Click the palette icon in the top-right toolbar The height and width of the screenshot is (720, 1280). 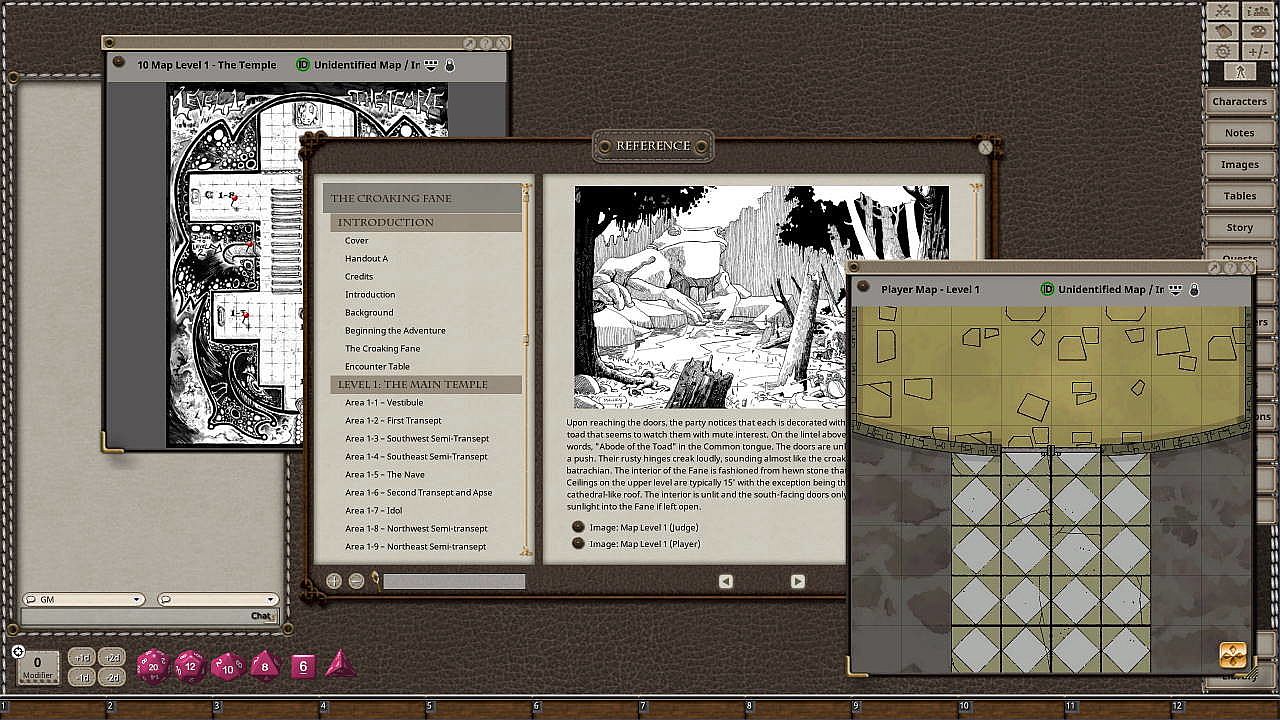point(1257,31)
